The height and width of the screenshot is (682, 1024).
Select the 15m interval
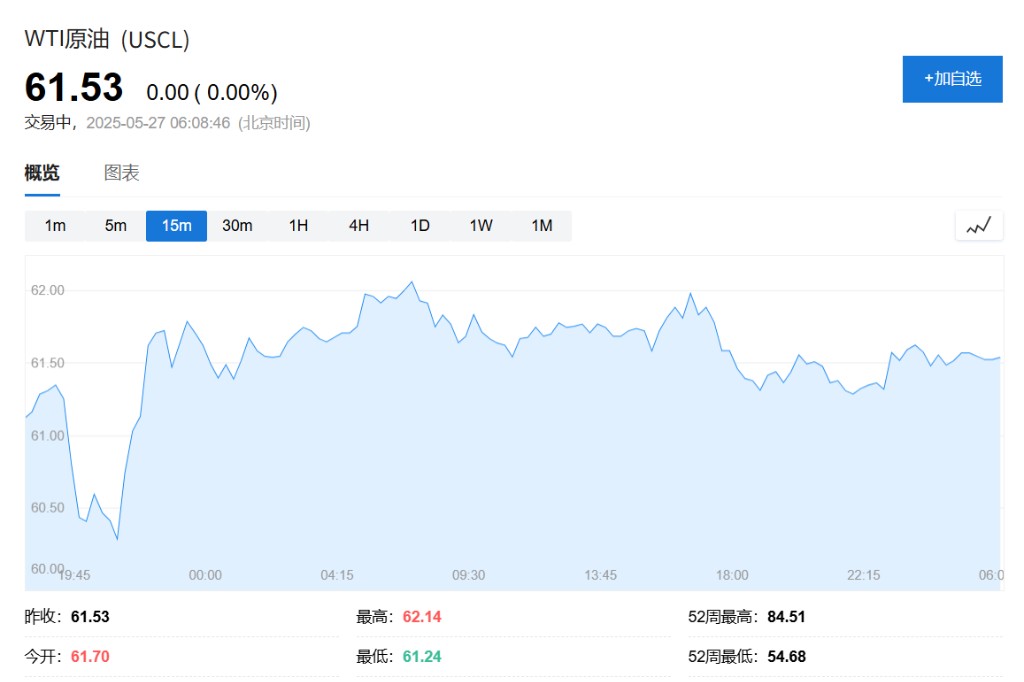[176, 226]
